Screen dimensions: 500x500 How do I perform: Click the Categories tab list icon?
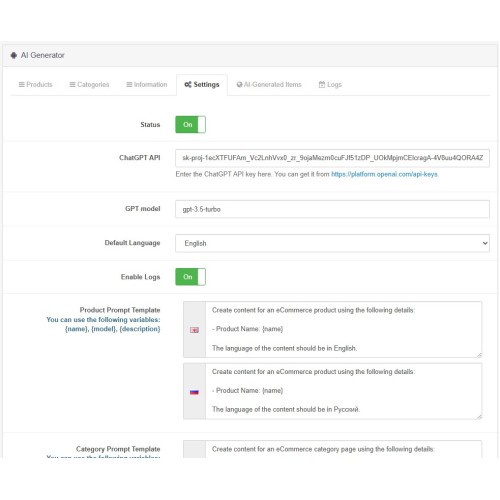pos(72,85)
